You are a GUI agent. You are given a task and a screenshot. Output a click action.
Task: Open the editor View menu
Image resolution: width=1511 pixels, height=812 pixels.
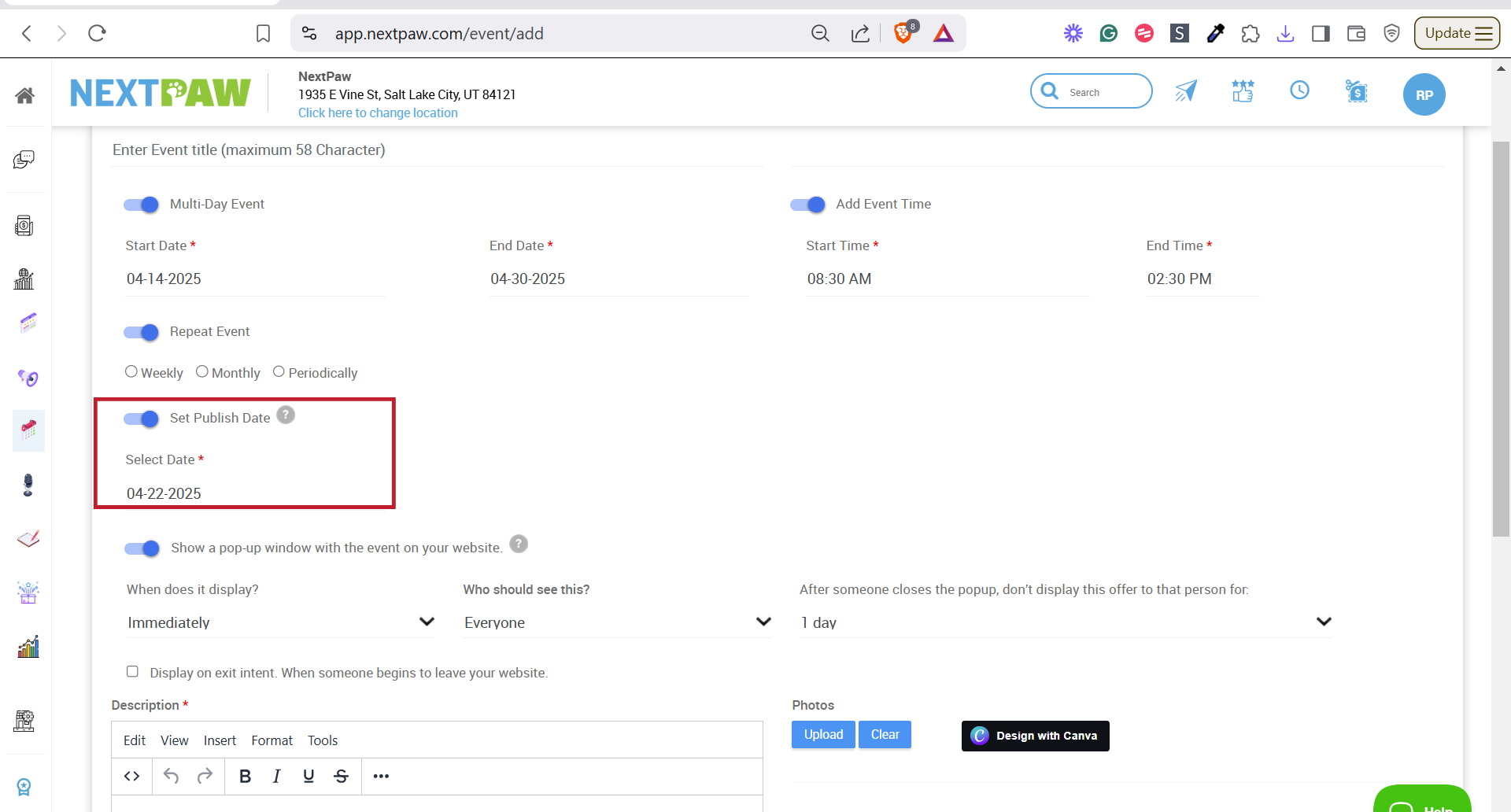(175, 740)
